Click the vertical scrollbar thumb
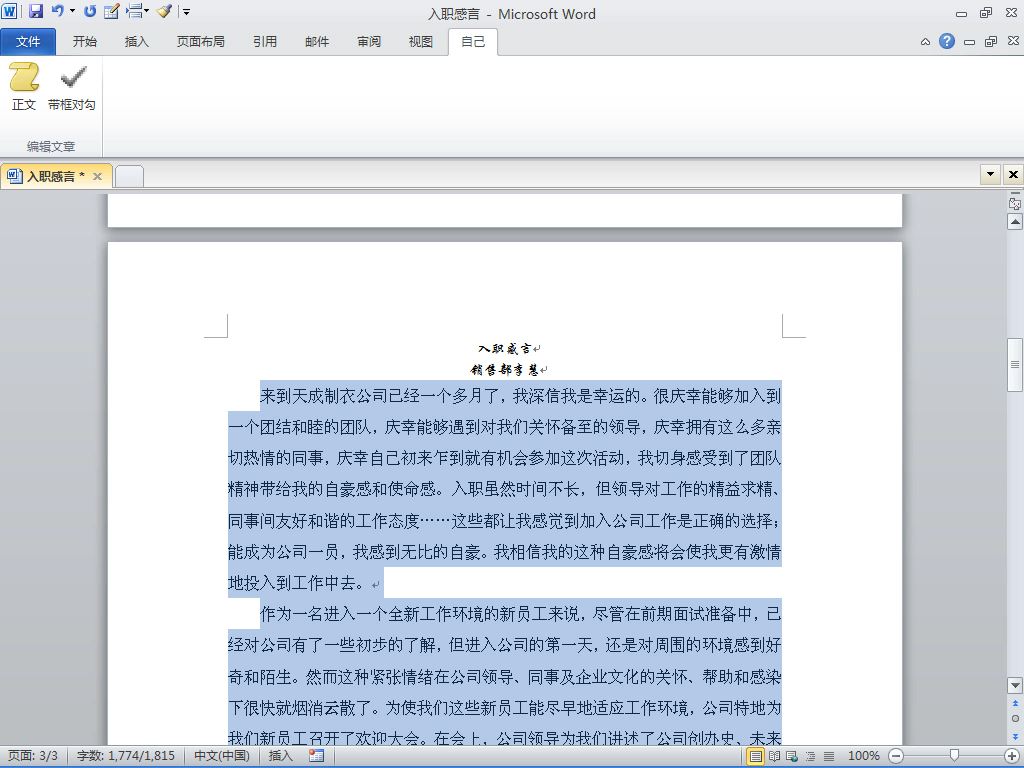Screen dimensions: 1024x768 click(1015, 364)
